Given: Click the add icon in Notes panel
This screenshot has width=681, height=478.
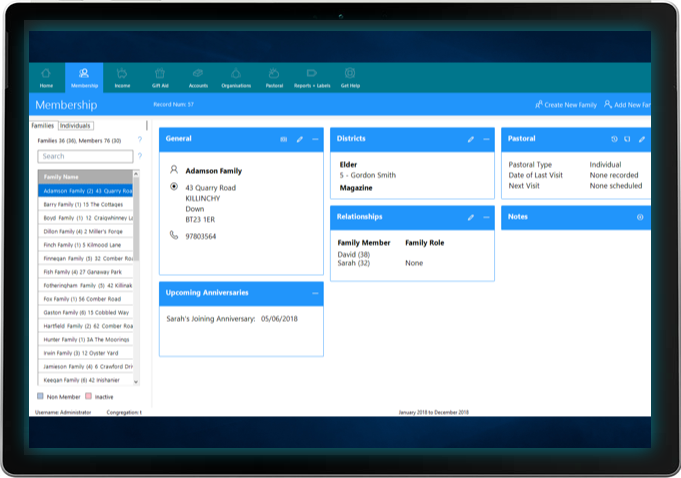Looking at the screenshot, I should [x=640, y=217].
